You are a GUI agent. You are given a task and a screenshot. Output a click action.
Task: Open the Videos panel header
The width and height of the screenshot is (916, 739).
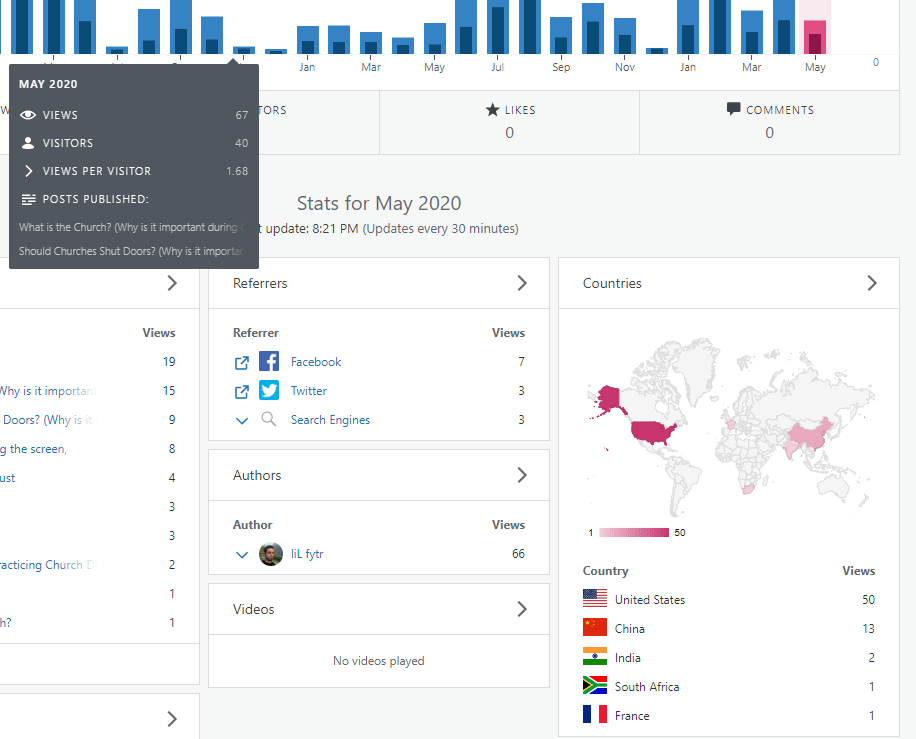click(378, 609)
